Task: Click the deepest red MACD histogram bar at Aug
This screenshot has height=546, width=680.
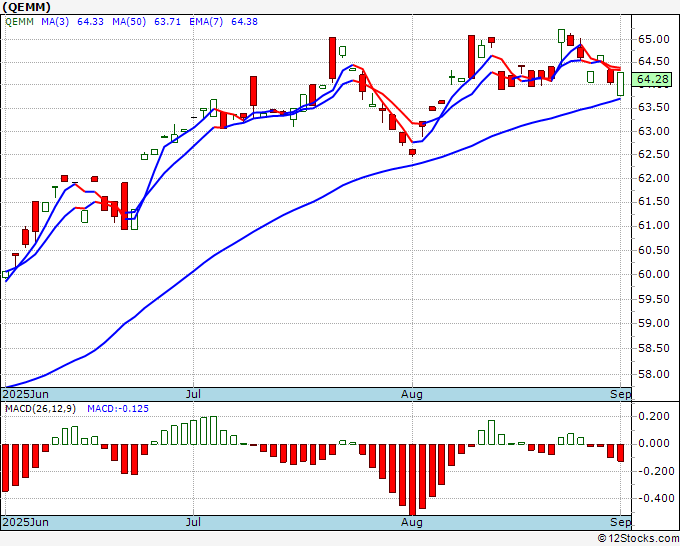Action: point(412,480)
